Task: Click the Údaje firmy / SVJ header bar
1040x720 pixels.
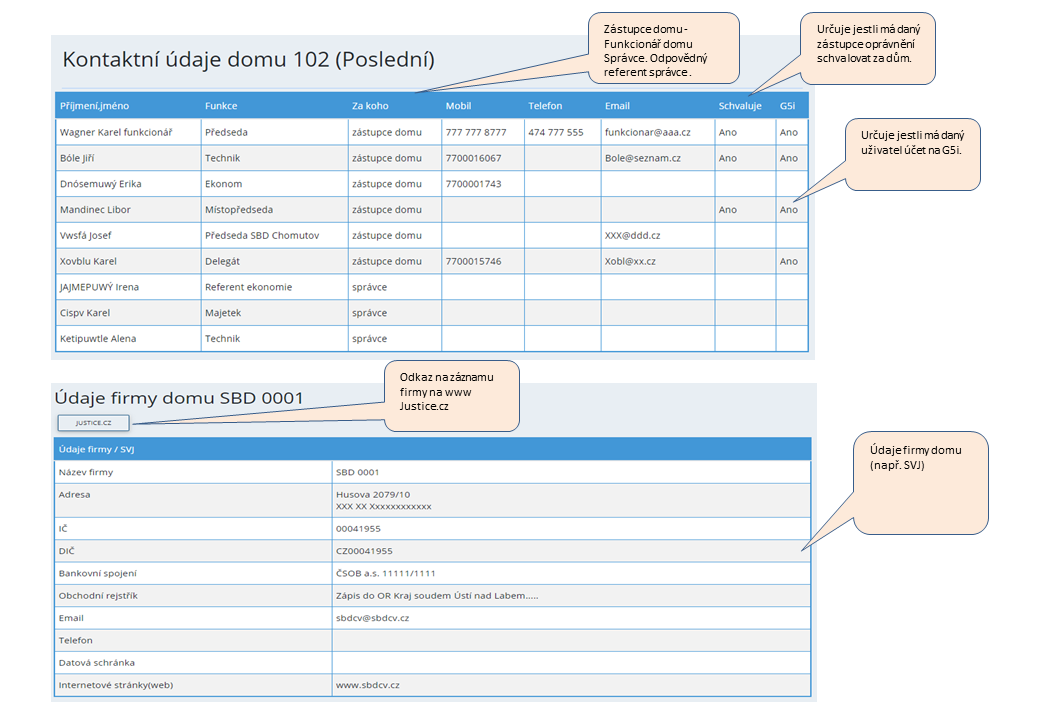Action: 432,449
